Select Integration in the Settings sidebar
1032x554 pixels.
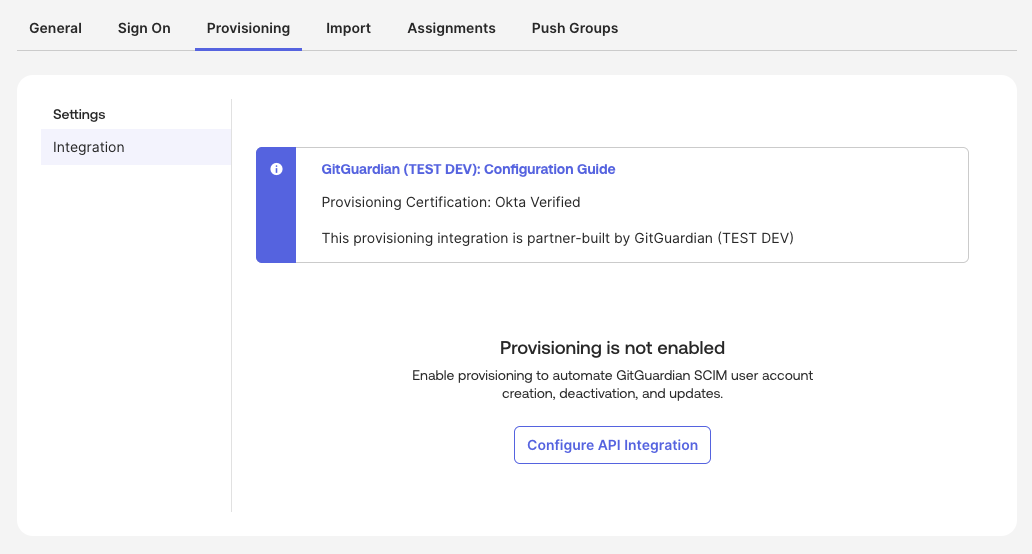[136, 147]
